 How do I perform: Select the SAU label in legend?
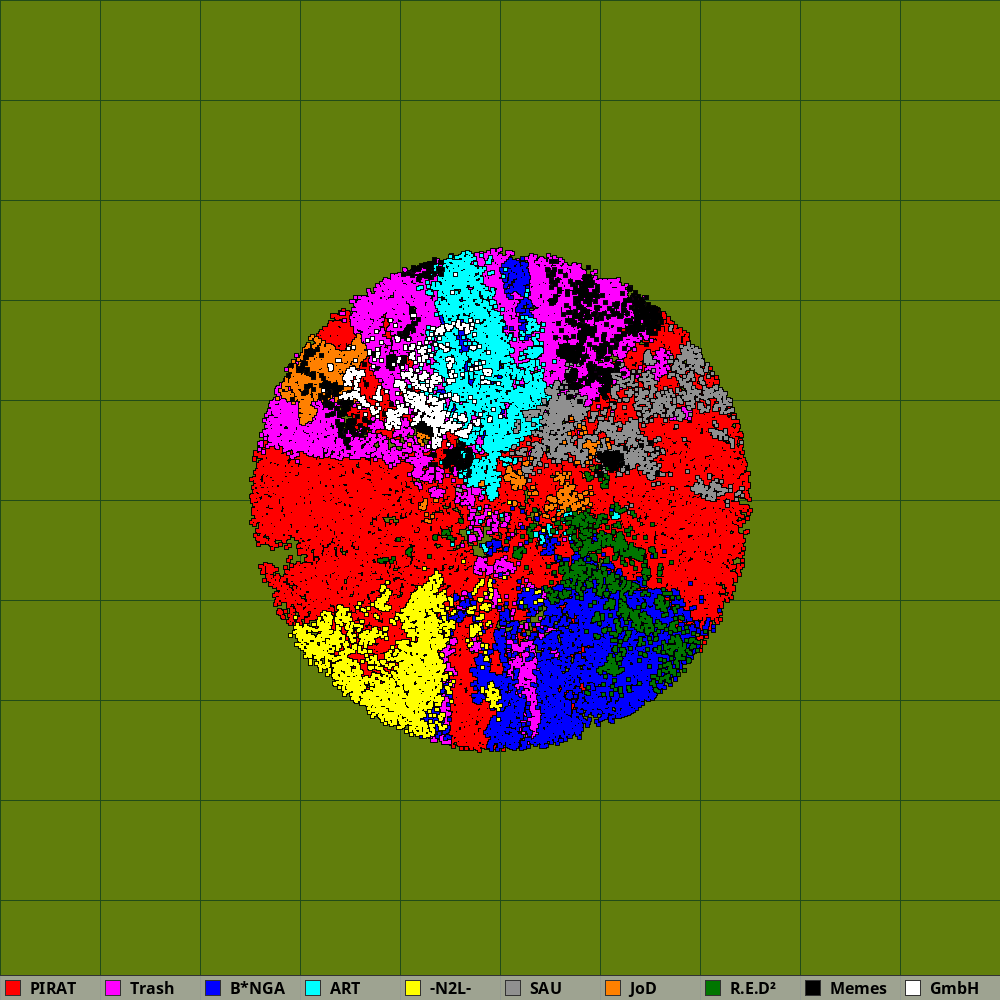(x=545, y=988)
